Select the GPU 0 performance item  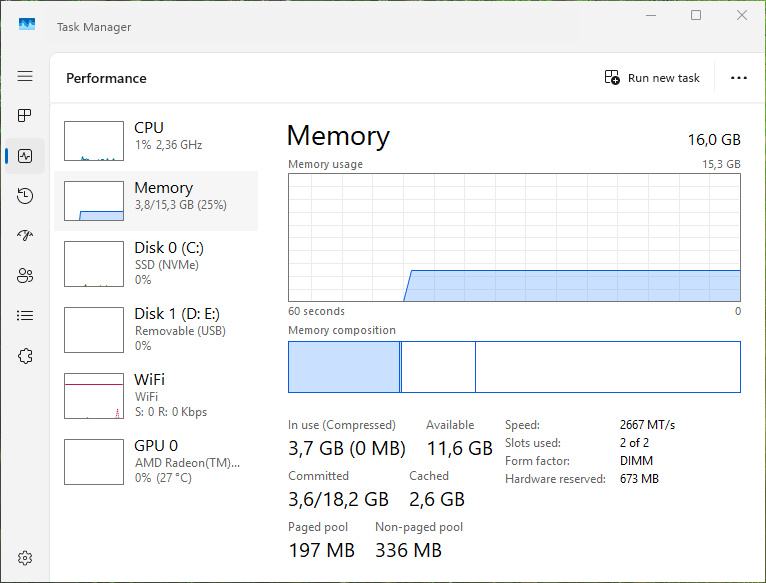(156, 462)
